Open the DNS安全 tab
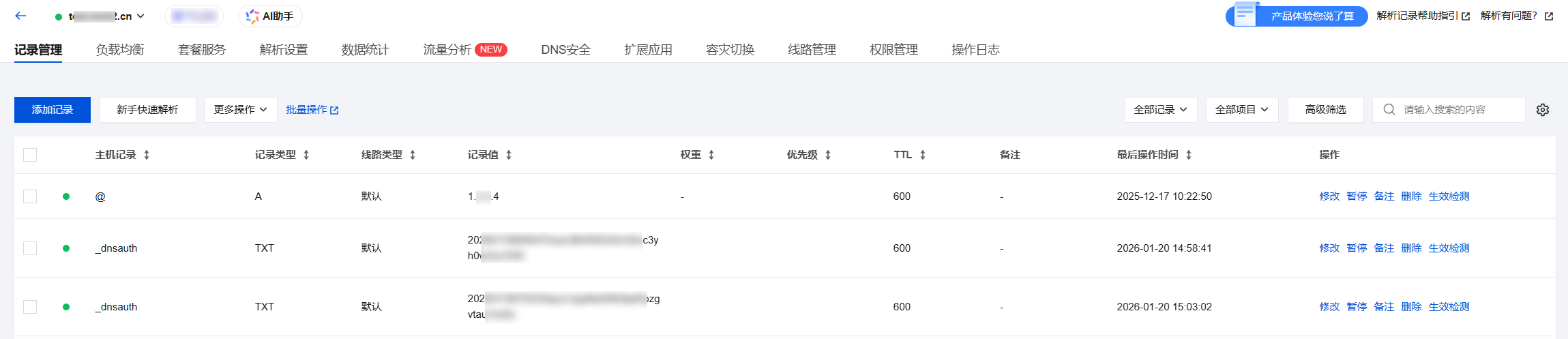This screenshot has height=339, width=1568. point(565,50)
